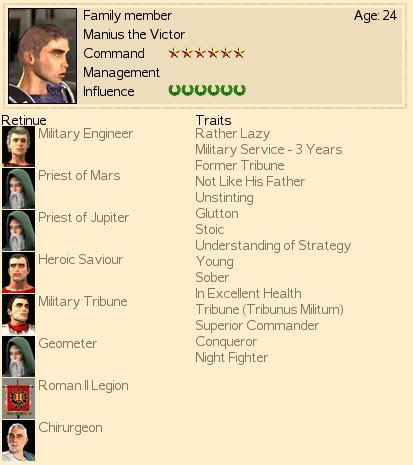Click the Superior Commander trait

click(x=257, y=326)
